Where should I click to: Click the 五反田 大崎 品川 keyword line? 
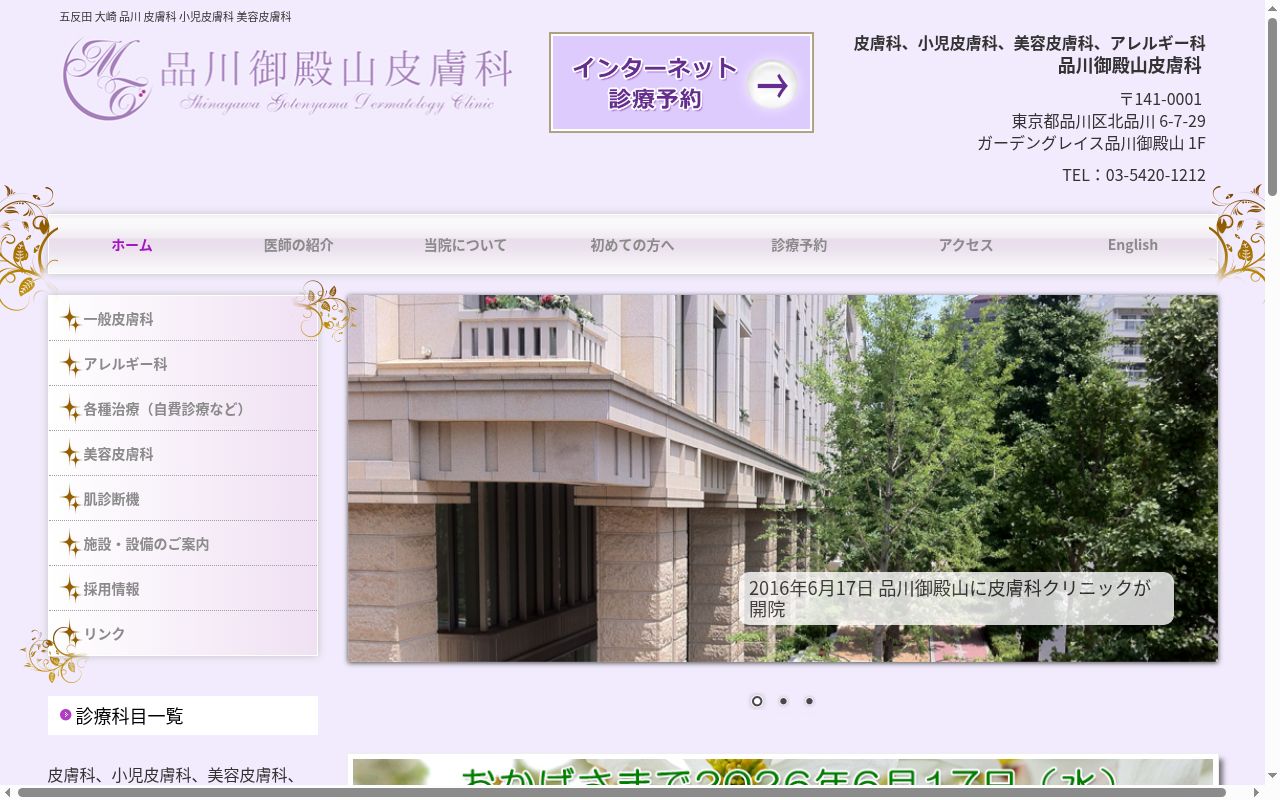176,17
